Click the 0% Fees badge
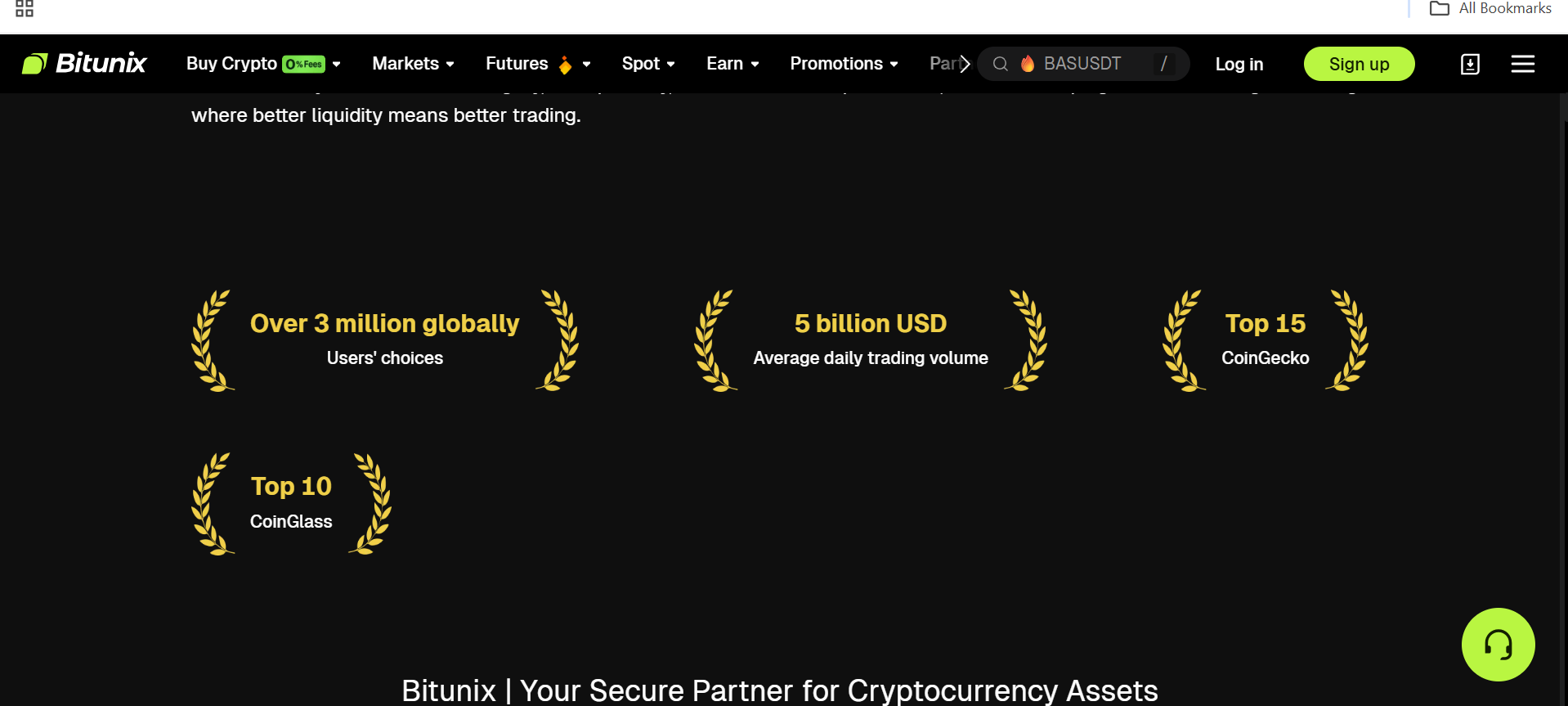 coord(303,64)
